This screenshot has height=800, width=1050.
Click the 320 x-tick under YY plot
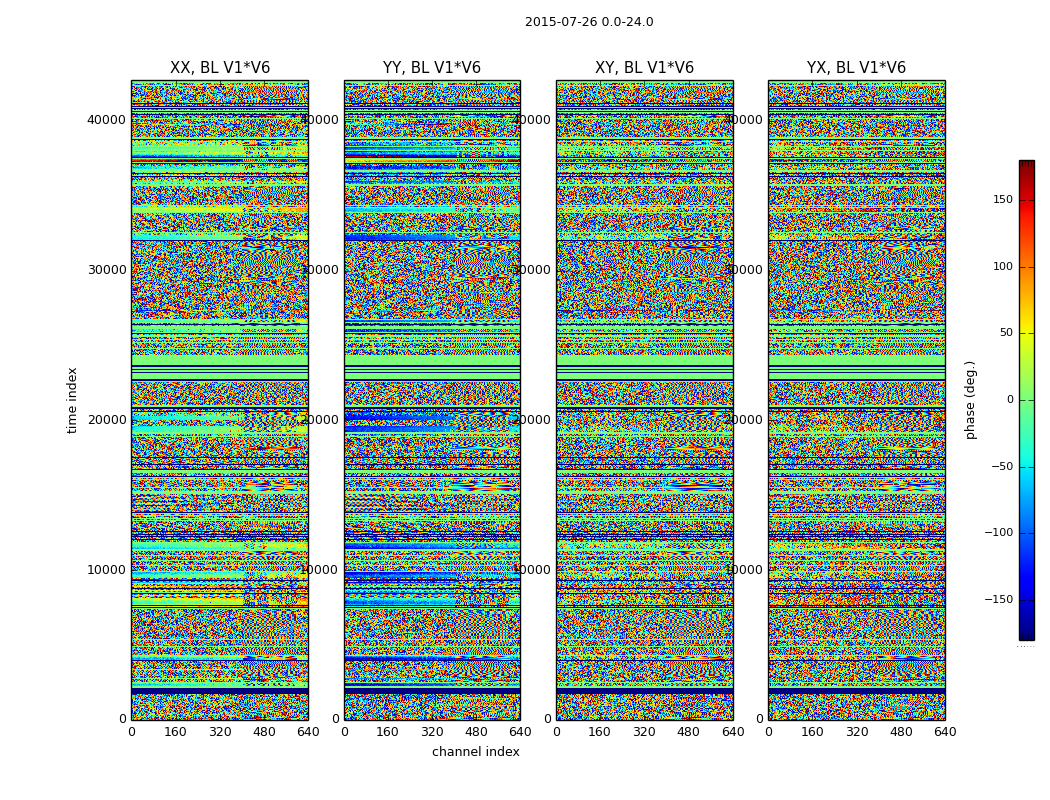[432, 732]
